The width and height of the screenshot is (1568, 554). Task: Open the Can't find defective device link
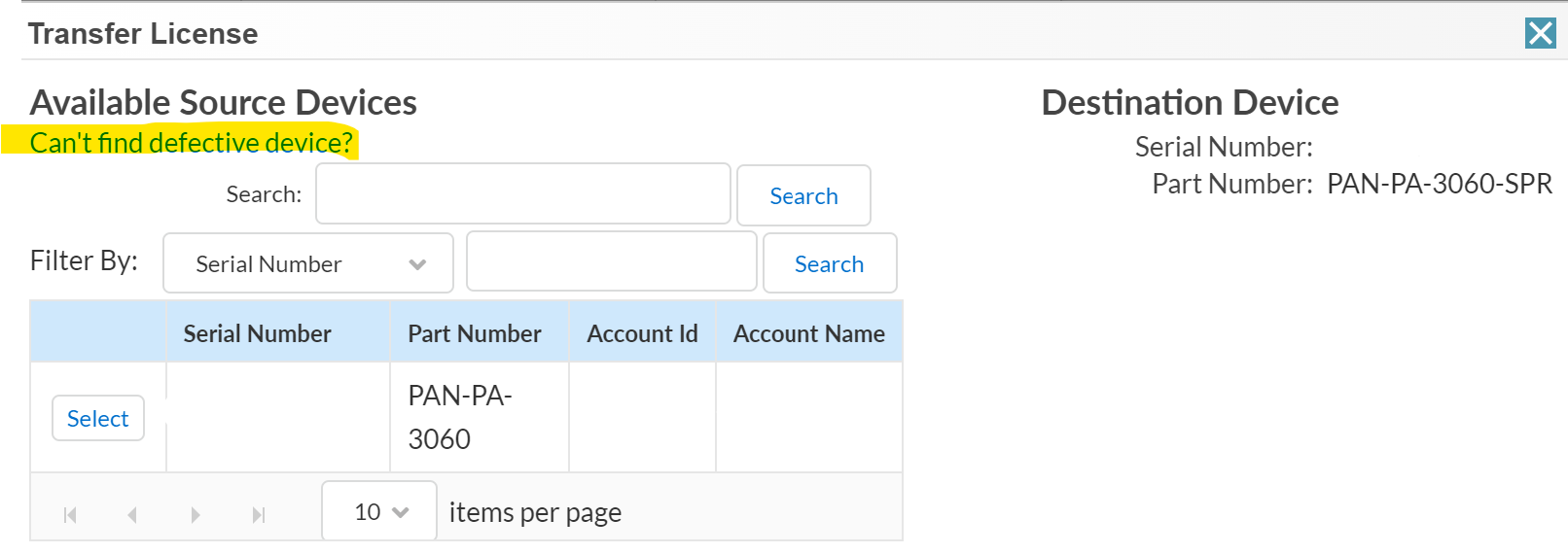[191, 143]
